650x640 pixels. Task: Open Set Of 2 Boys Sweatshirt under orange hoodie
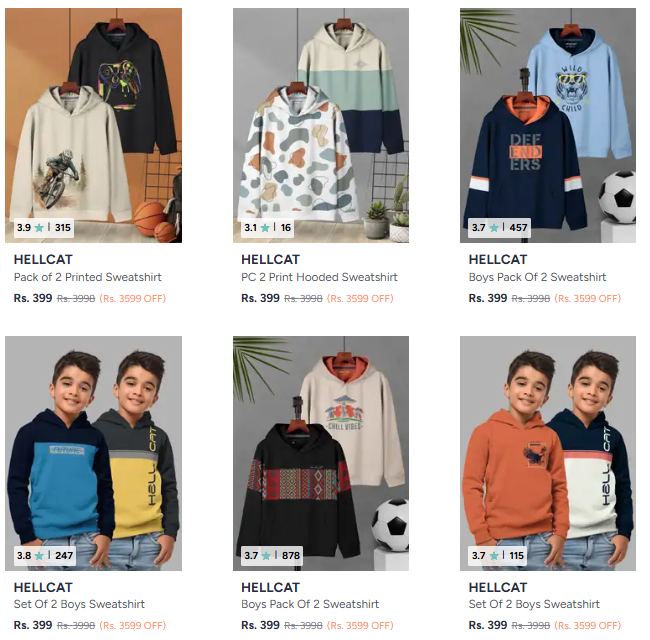coord(534,604)
